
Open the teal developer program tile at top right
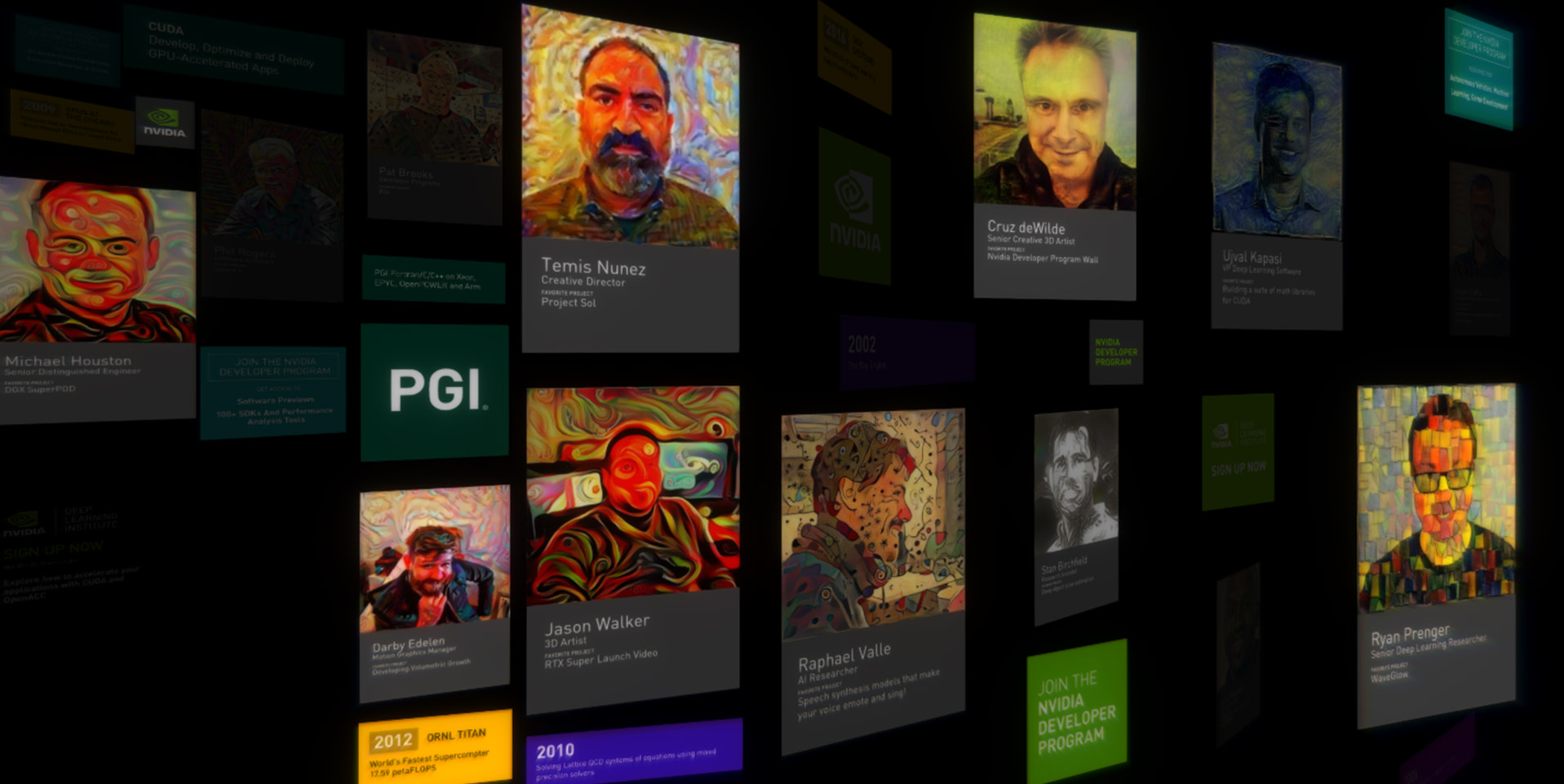1478,69
